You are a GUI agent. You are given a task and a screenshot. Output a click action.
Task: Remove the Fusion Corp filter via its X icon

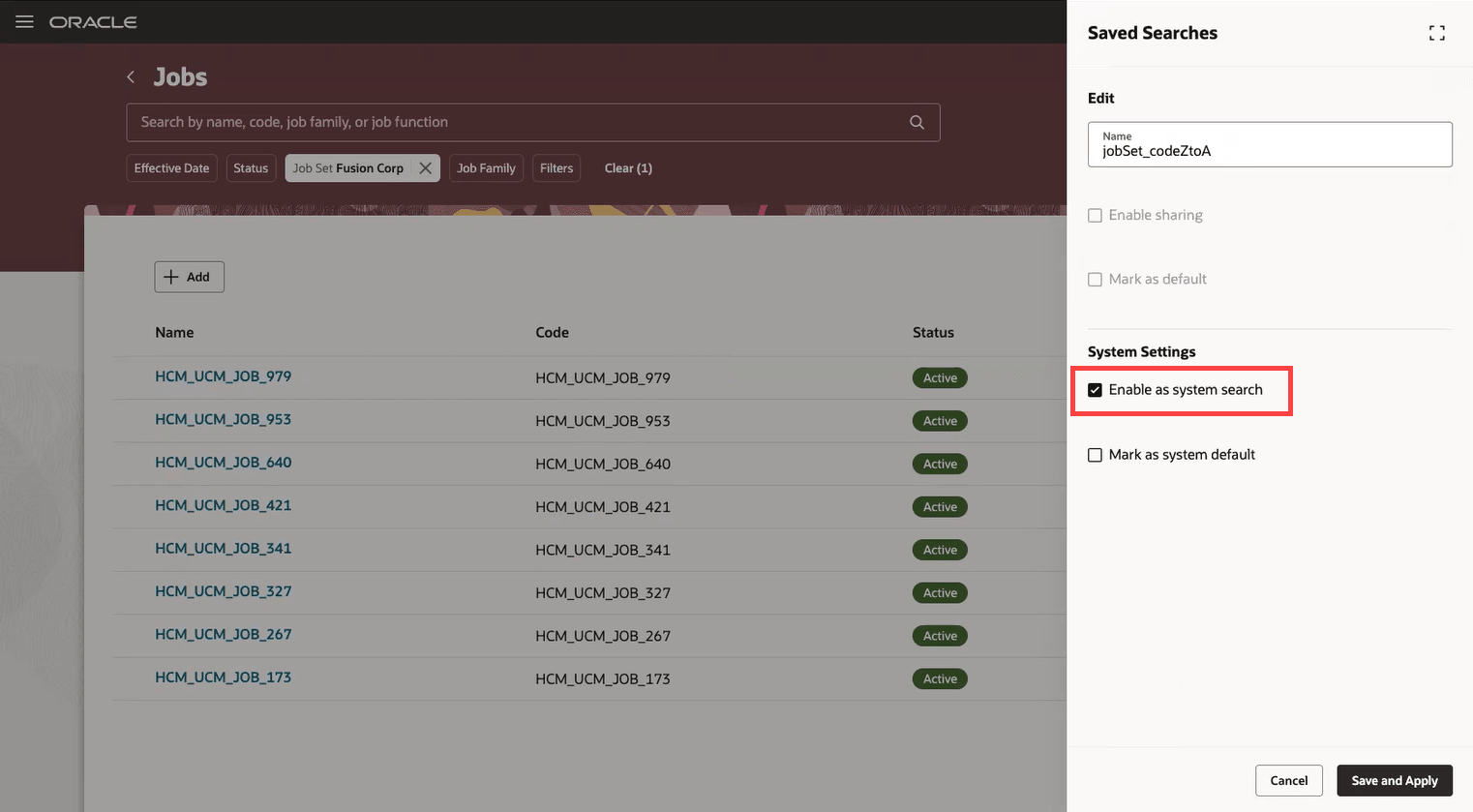coord(426,167)
